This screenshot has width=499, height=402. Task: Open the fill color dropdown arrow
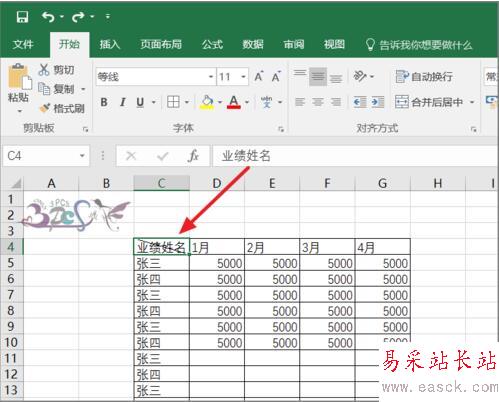(x=220, y=102)
